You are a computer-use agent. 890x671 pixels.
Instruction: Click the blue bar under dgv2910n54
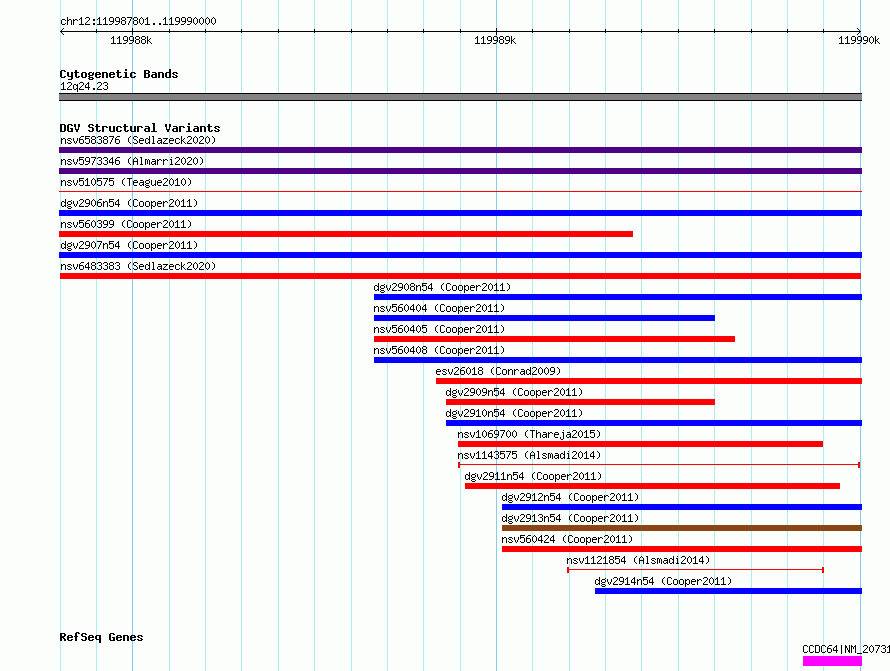click(654, 423)
